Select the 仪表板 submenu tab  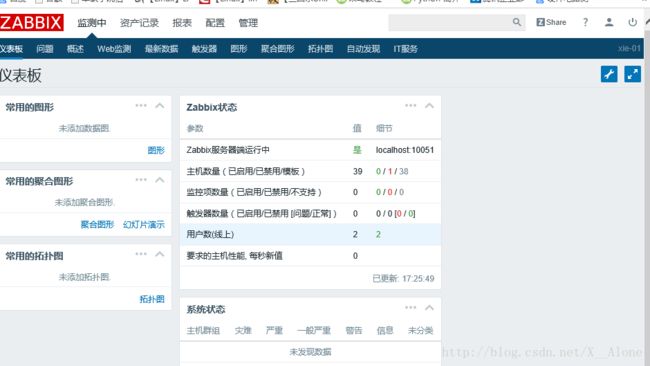pyautogui.click(x=11, y=49)
